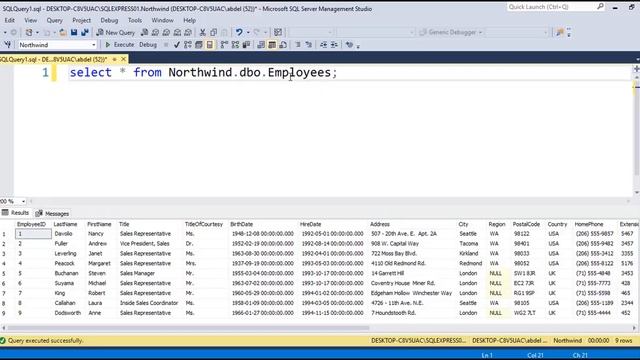Click the Save All icon
640x360 pixels.
click(x=85, y=32)
